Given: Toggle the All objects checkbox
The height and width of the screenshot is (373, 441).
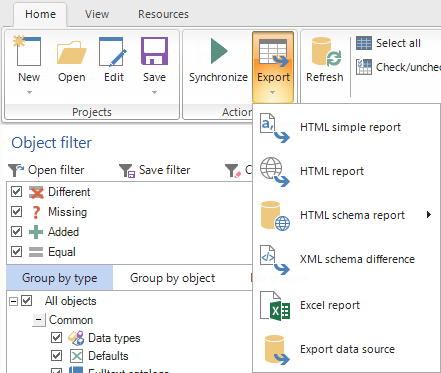Looking at the screenshot, I should tap(27, 301).
